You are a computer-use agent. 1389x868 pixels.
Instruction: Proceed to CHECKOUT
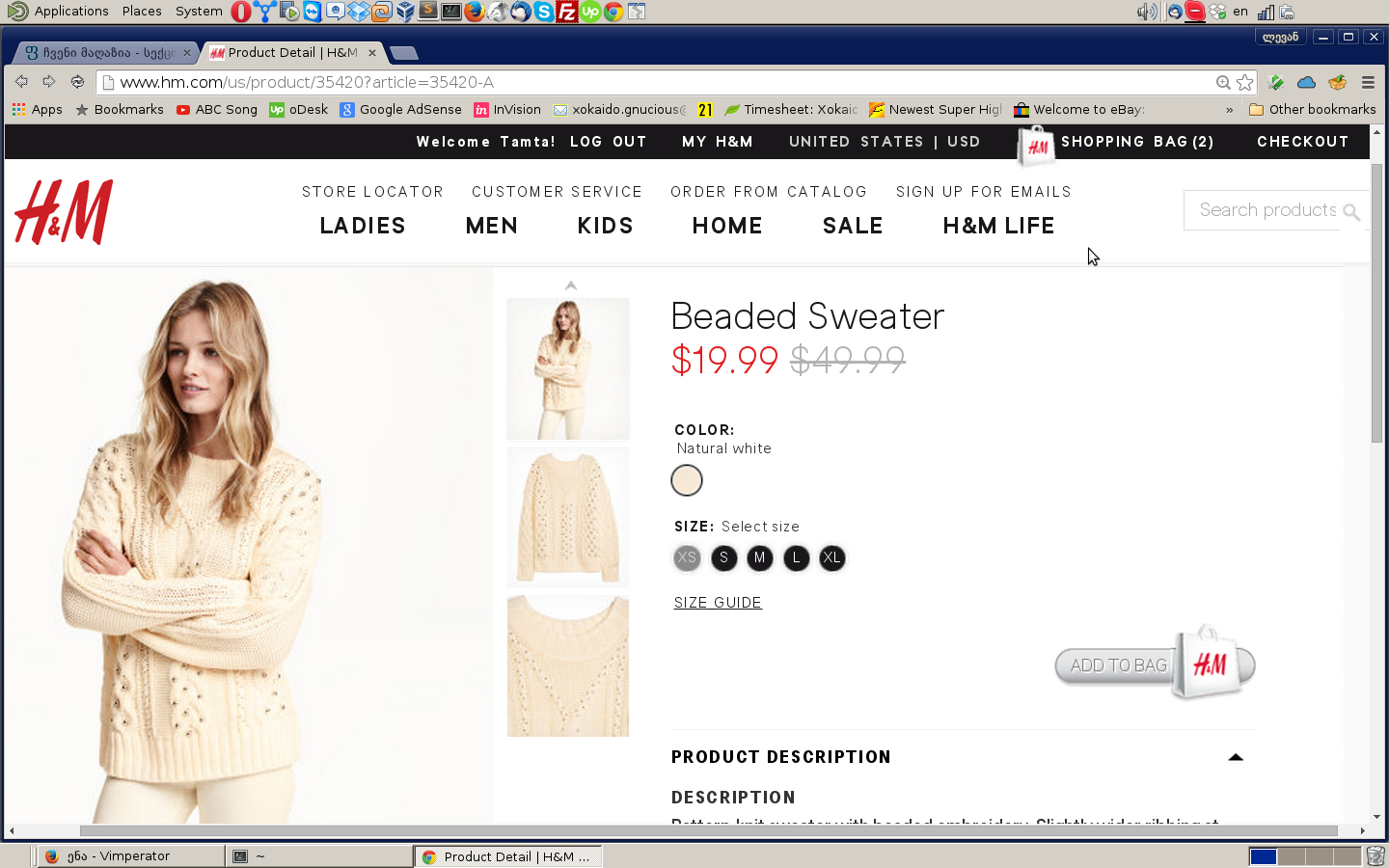1303,142
